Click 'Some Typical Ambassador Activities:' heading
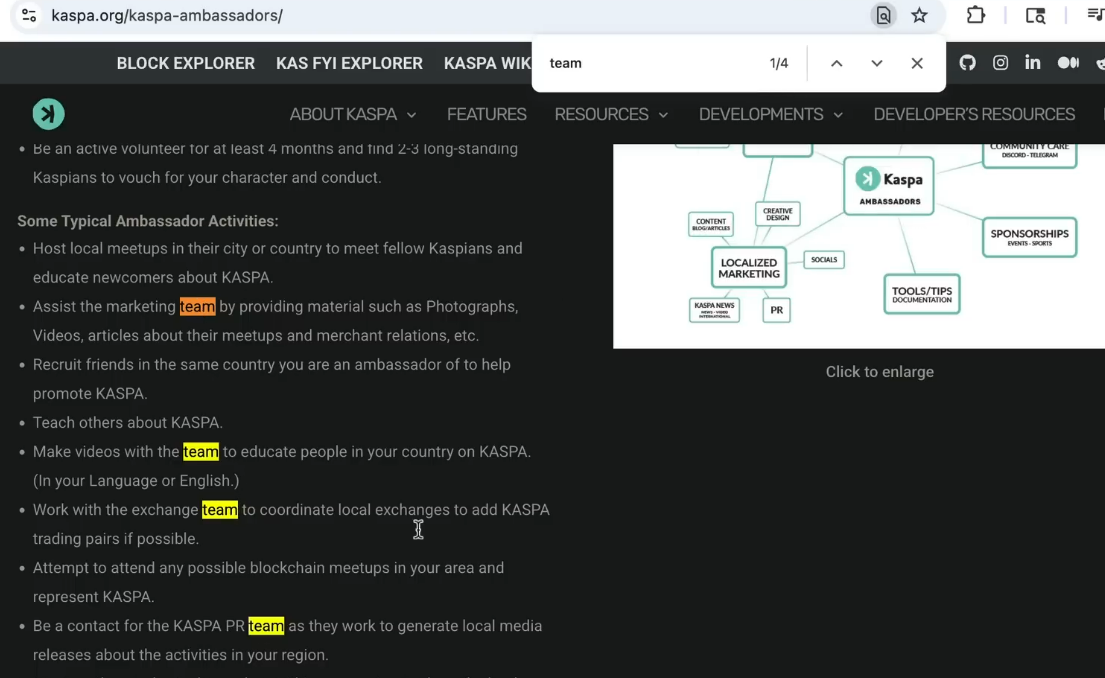This screenshot has height=678, width=1105. pyautogui.click(x=147, y=221)
